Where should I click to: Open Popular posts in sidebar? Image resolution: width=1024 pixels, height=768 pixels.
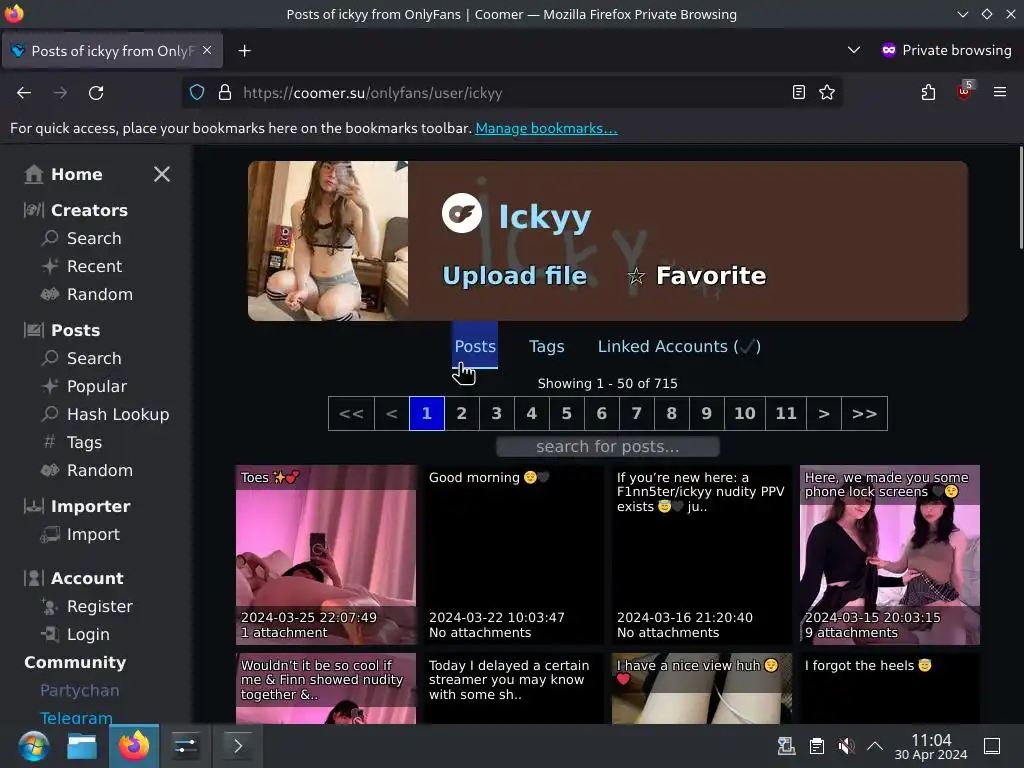click(97, 387)
